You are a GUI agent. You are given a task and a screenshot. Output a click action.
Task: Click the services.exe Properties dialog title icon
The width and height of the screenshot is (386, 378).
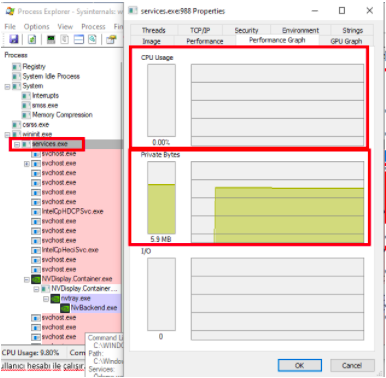(x=133, y=11)
